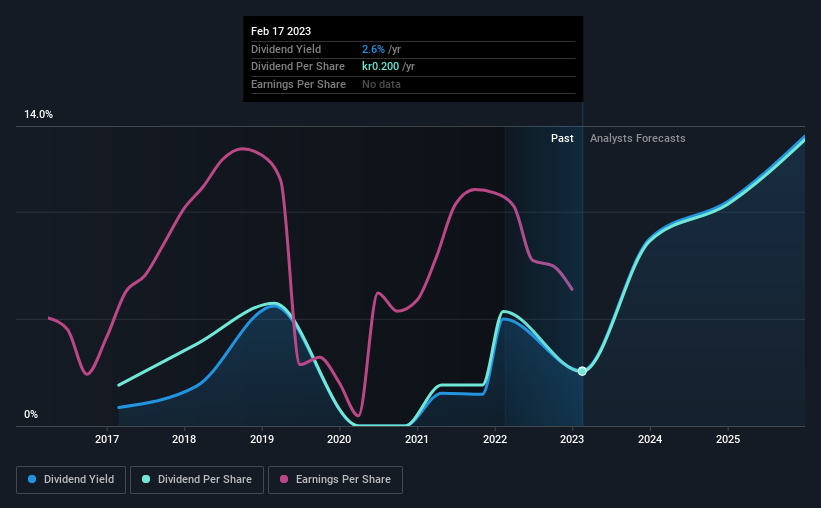
Task: Click the 14.0% y-axis label
Action: tap(38, 115)
